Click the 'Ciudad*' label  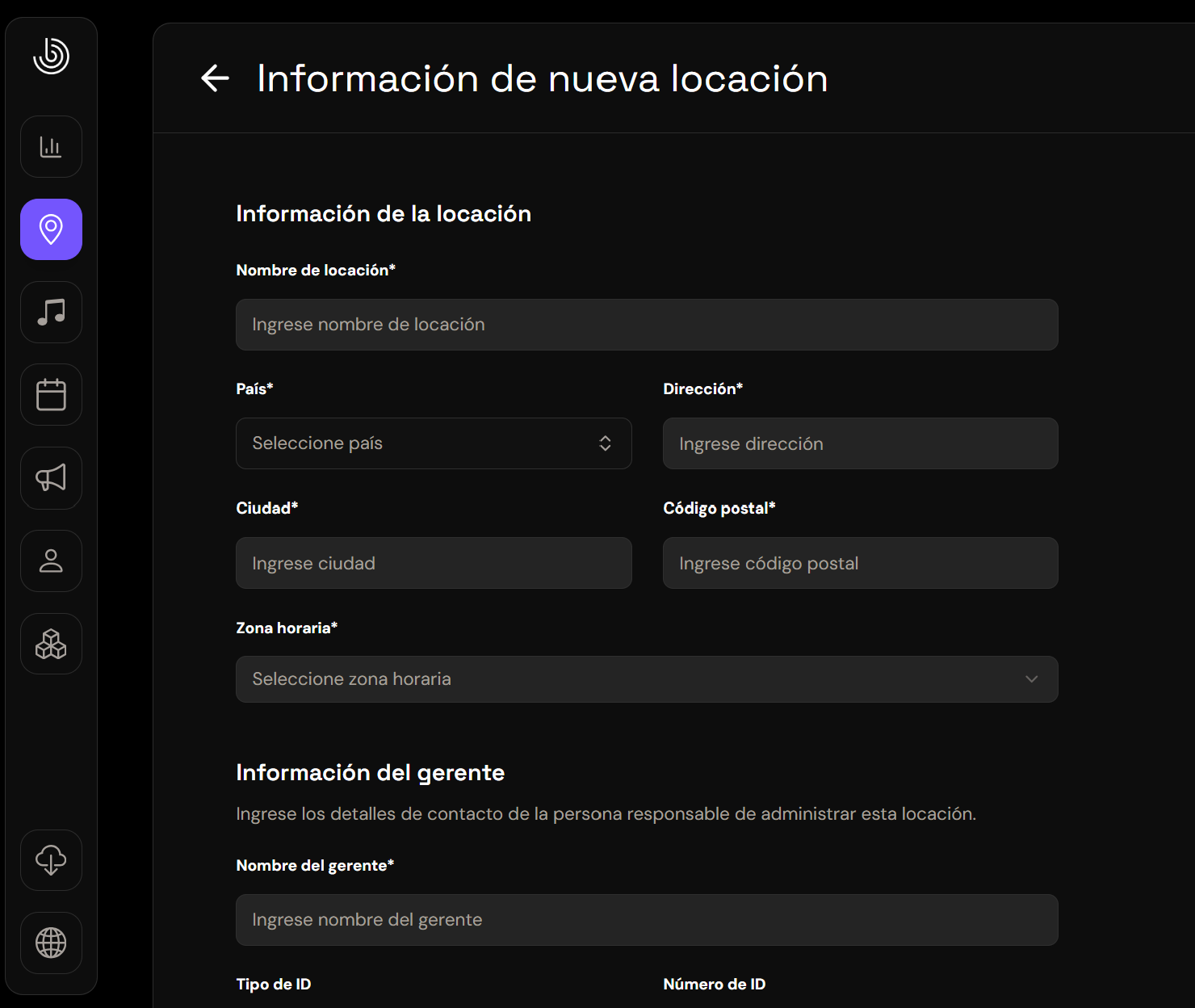pyautogui.click(x=267, y=508)
